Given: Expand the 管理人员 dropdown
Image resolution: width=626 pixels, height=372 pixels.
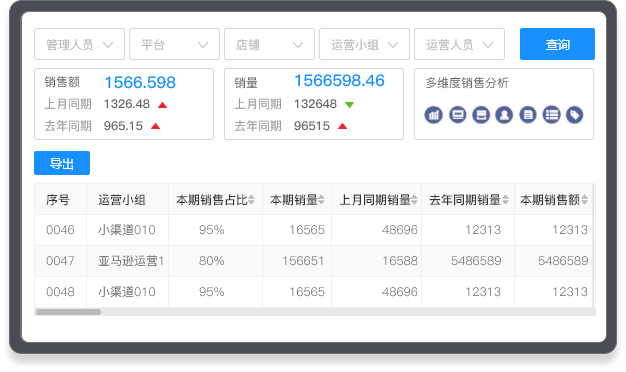Looking at the screenshot, I should [79, 44].
